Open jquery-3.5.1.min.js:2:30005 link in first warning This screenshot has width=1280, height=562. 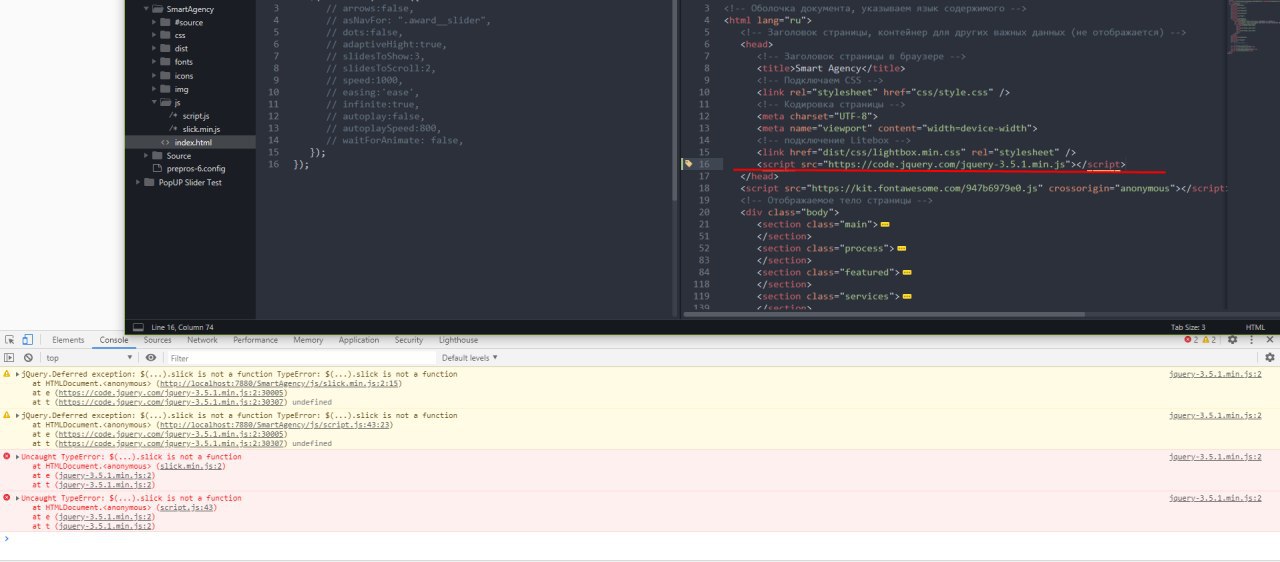tap(172, 392)
